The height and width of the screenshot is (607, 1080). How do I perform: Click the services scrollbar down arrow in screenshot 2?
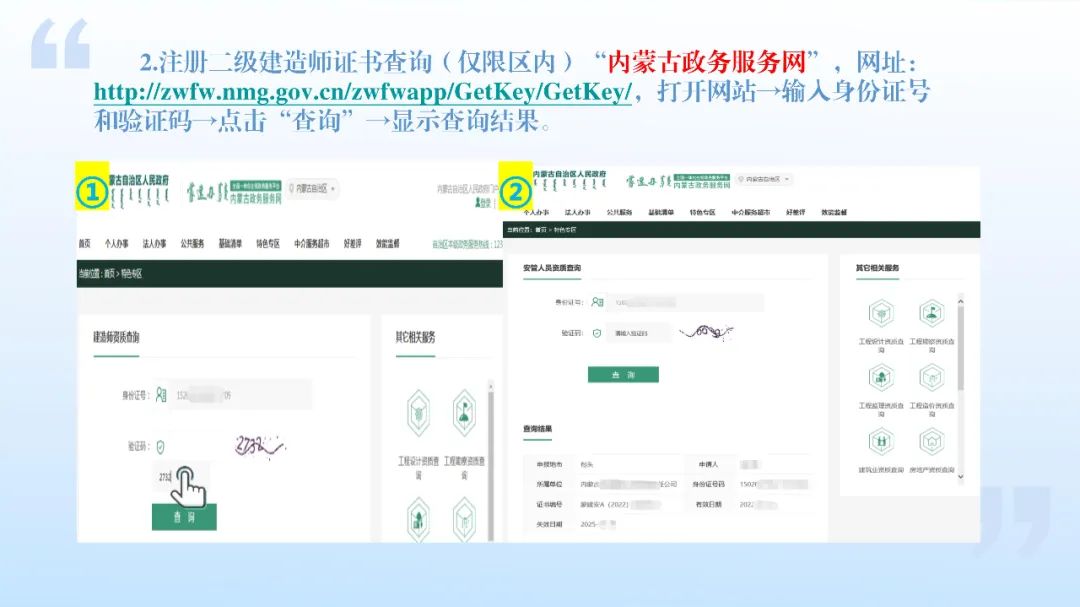(960, 476)
